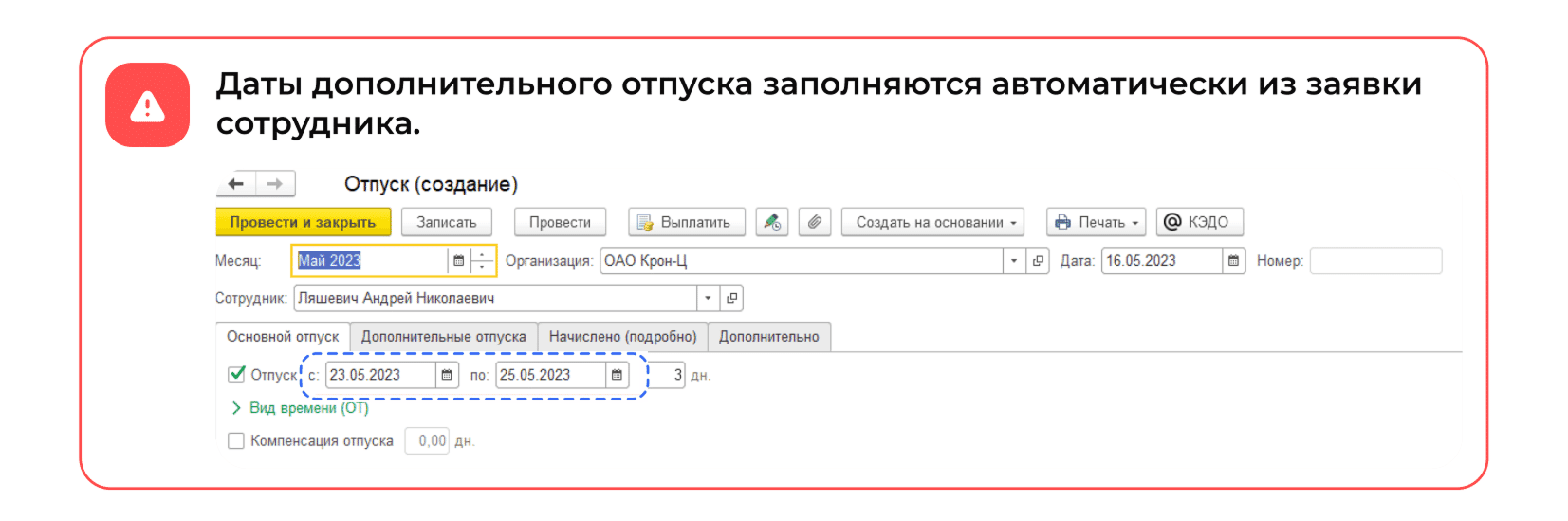Open the Организация record link icon
1568x521 pixels.
[1038, 261]
